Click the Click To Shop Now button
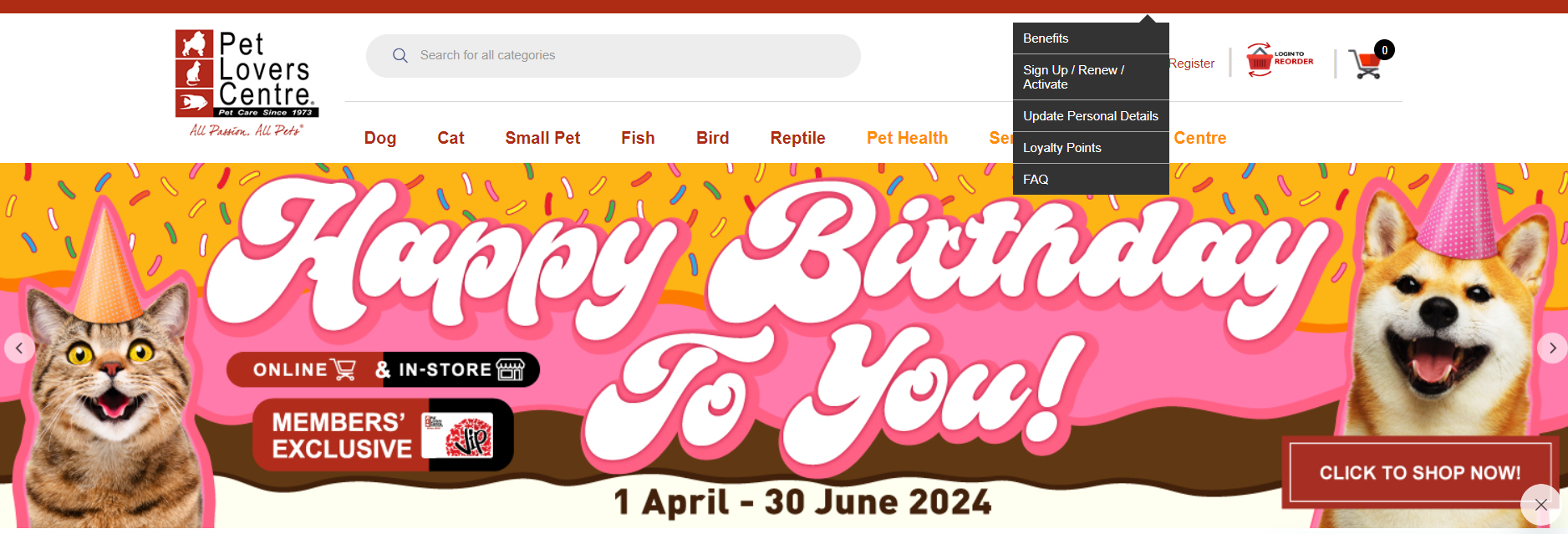Viewport: 1568px width, 534px height. pos(1420,473)
